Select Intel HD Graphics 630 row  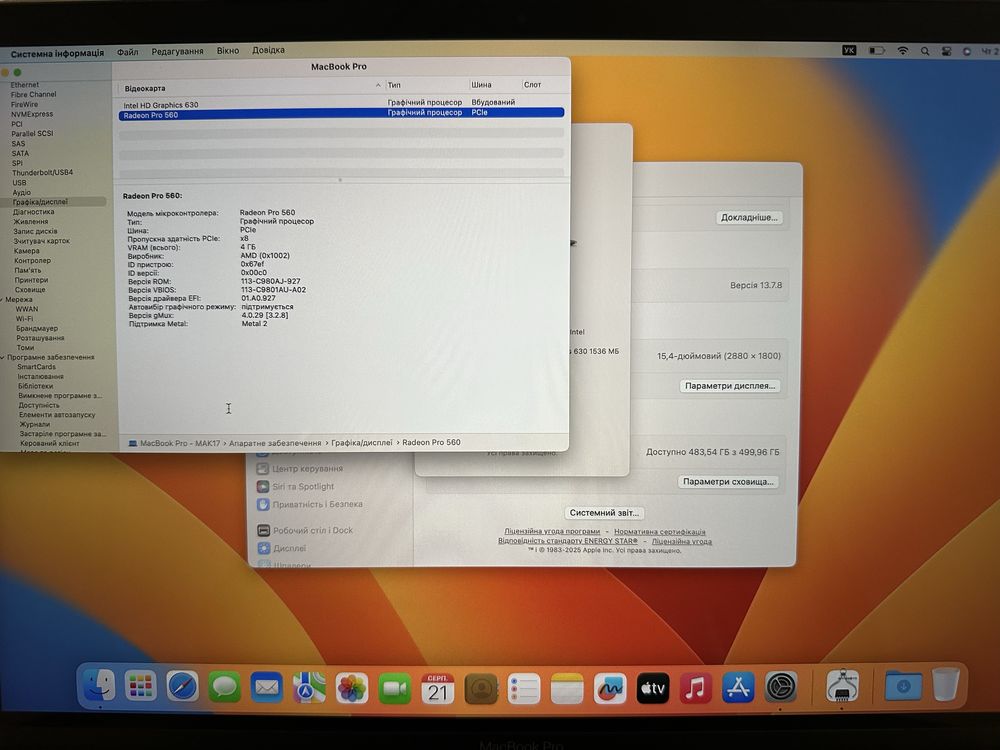[341, 104]
